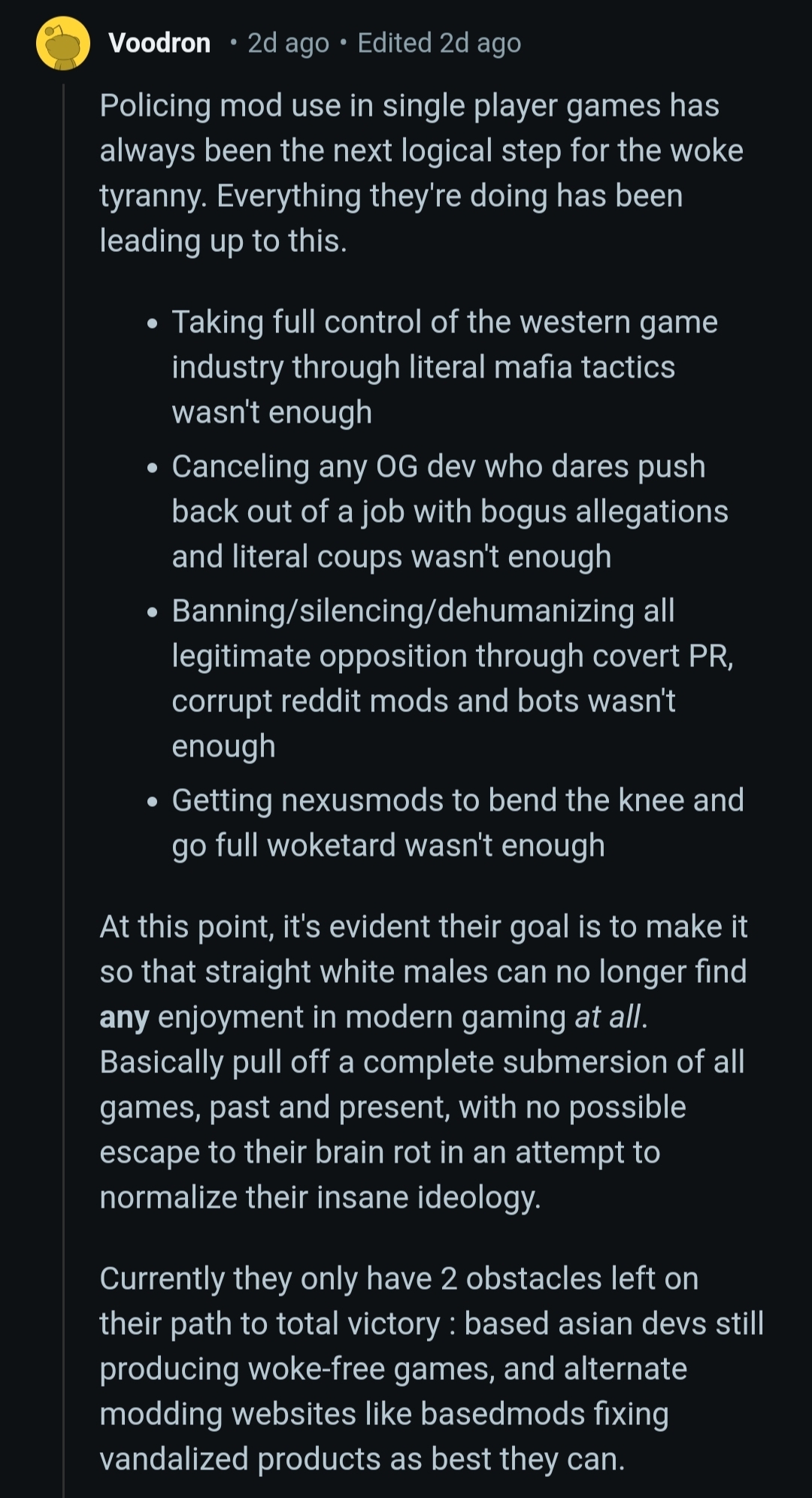Click the fourth bullet dot before 'Getting nexusmods'
This screenshot has height=1498, width=812.
point(153,803)
